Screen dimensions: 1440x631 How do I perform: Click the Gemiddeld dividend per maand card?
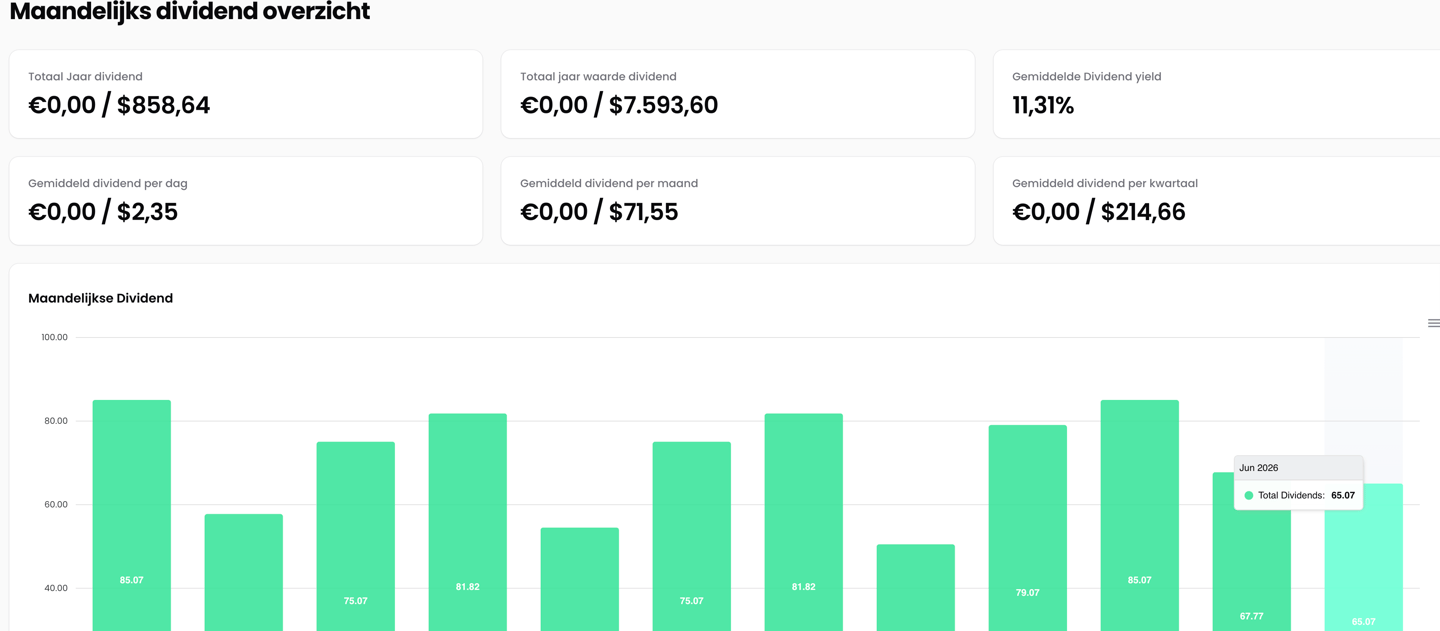click(737, 200)
